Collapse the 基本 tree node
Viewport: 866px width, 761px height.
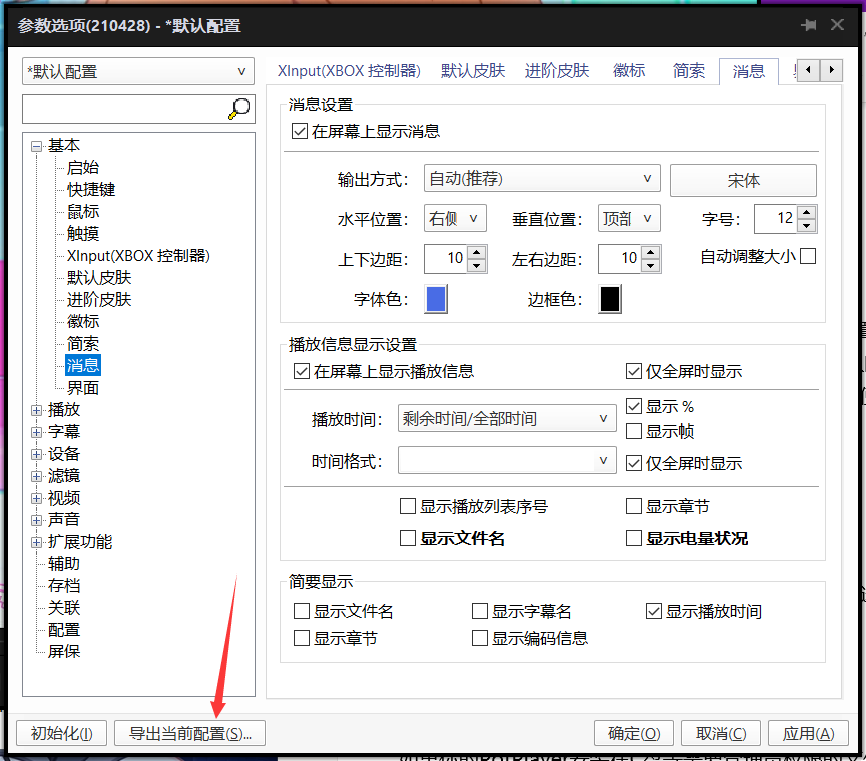click(37, 146)
